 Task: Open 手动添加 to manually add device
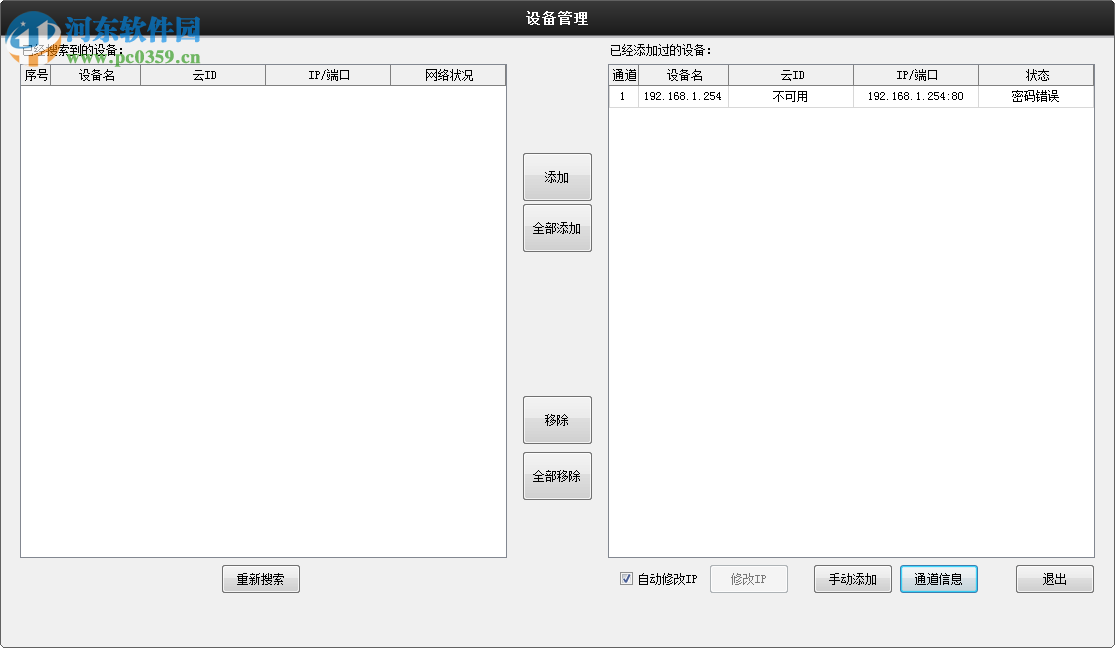[852, 578]
